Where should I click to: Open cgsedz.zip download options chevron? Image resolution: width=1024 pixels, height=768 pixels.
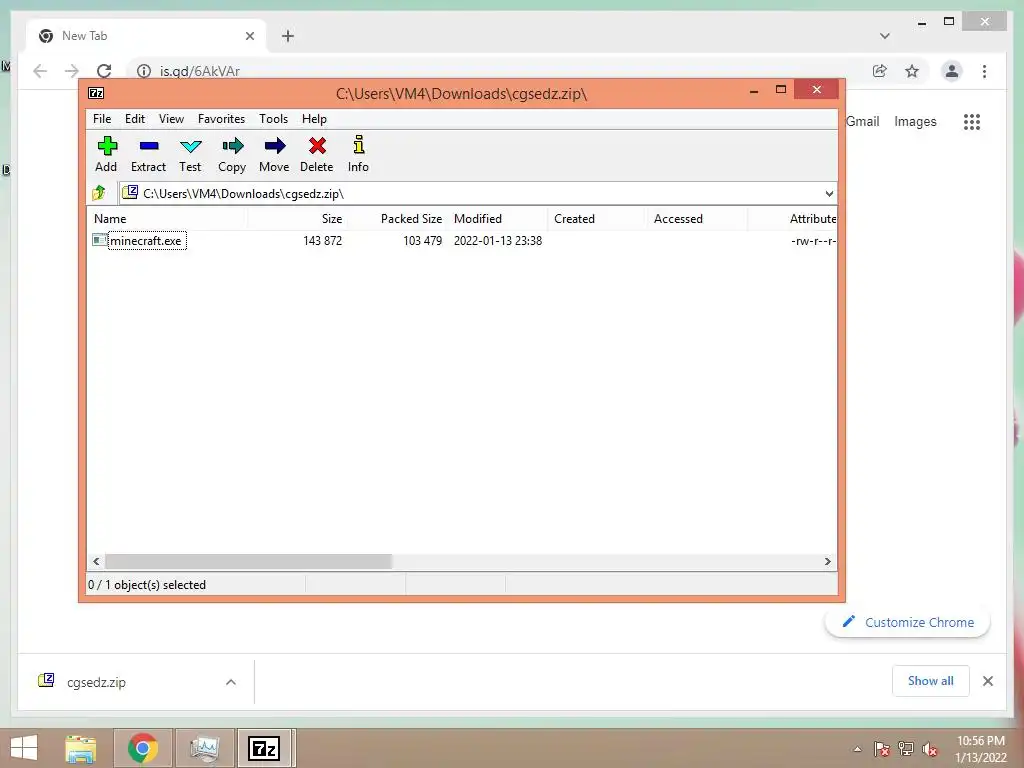(x=231, y=682)
